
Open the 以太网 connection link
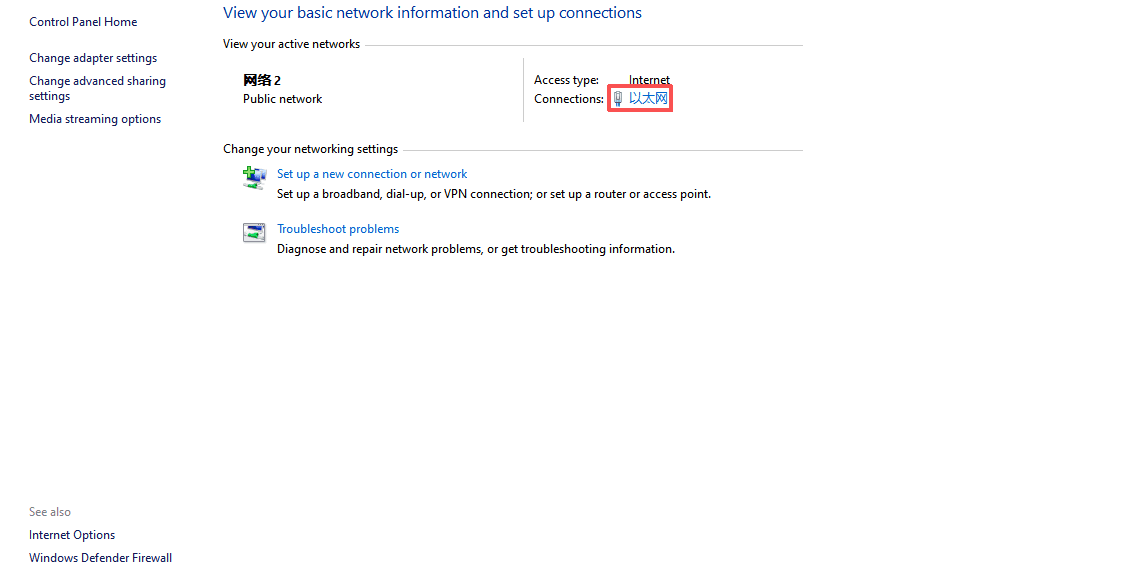pos(648,99)
